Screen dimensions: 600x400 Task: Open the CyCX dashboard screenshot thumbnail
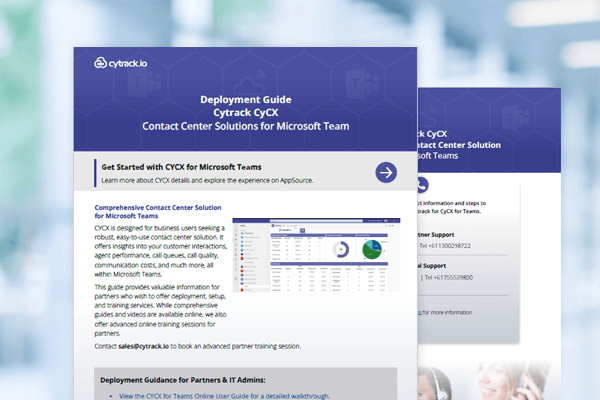coord(316,255)
